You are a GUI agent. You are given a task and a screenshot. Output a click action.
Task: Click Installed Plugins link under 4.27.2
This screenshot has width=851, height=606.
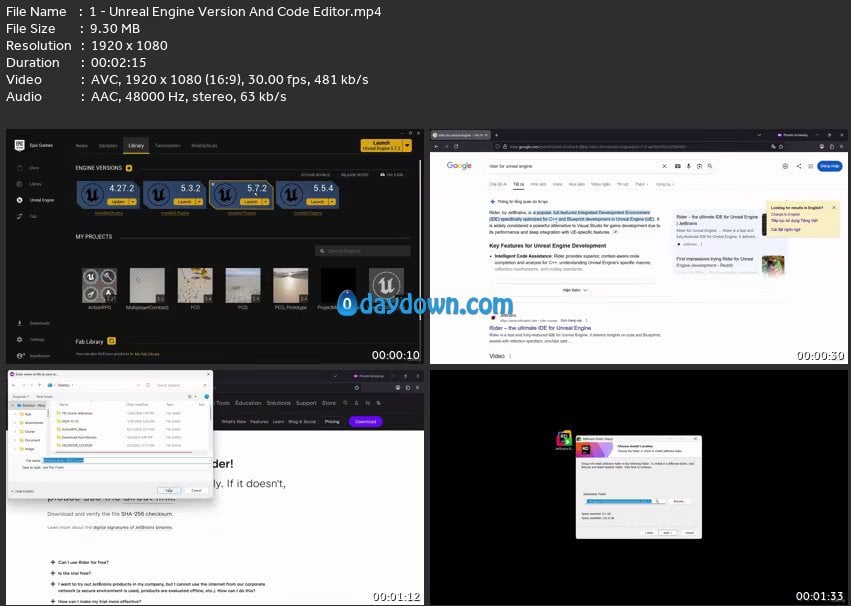click(x=109, y=213)
